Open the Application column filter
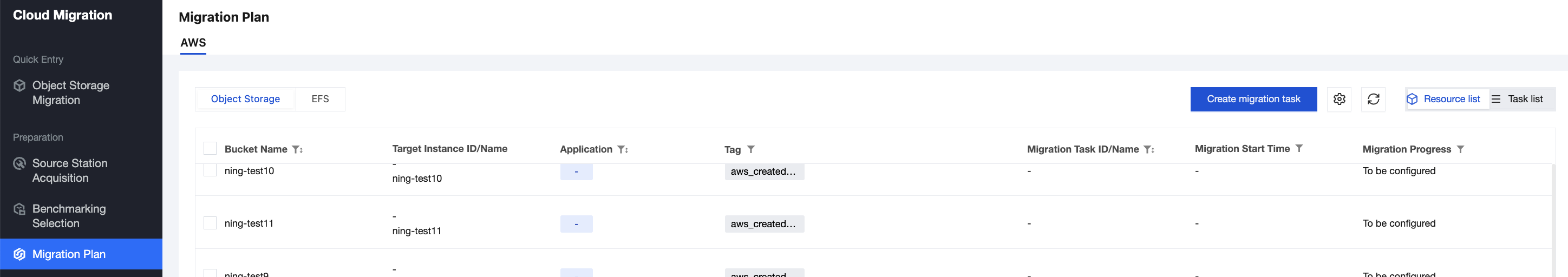The height and width of the screenshot is (277, 1568). 622,150
